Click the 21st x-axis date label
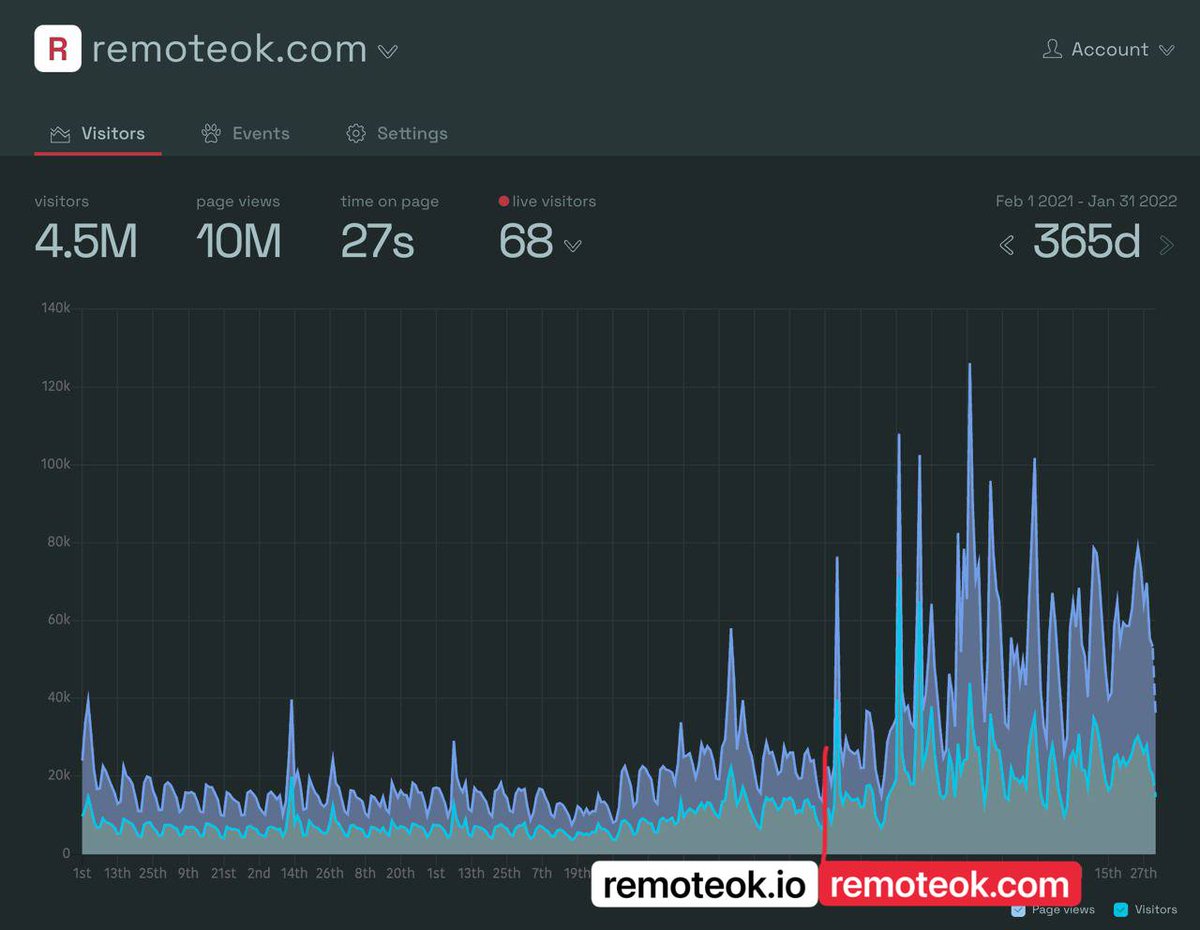 [223, 873]
